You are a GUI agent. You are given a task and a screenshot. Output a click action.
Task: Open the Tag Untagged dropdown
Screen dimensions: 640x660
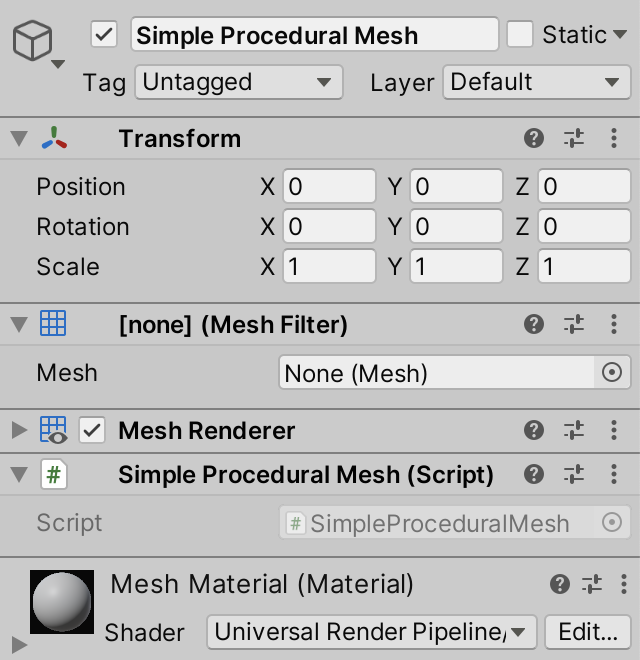(239, 82)
